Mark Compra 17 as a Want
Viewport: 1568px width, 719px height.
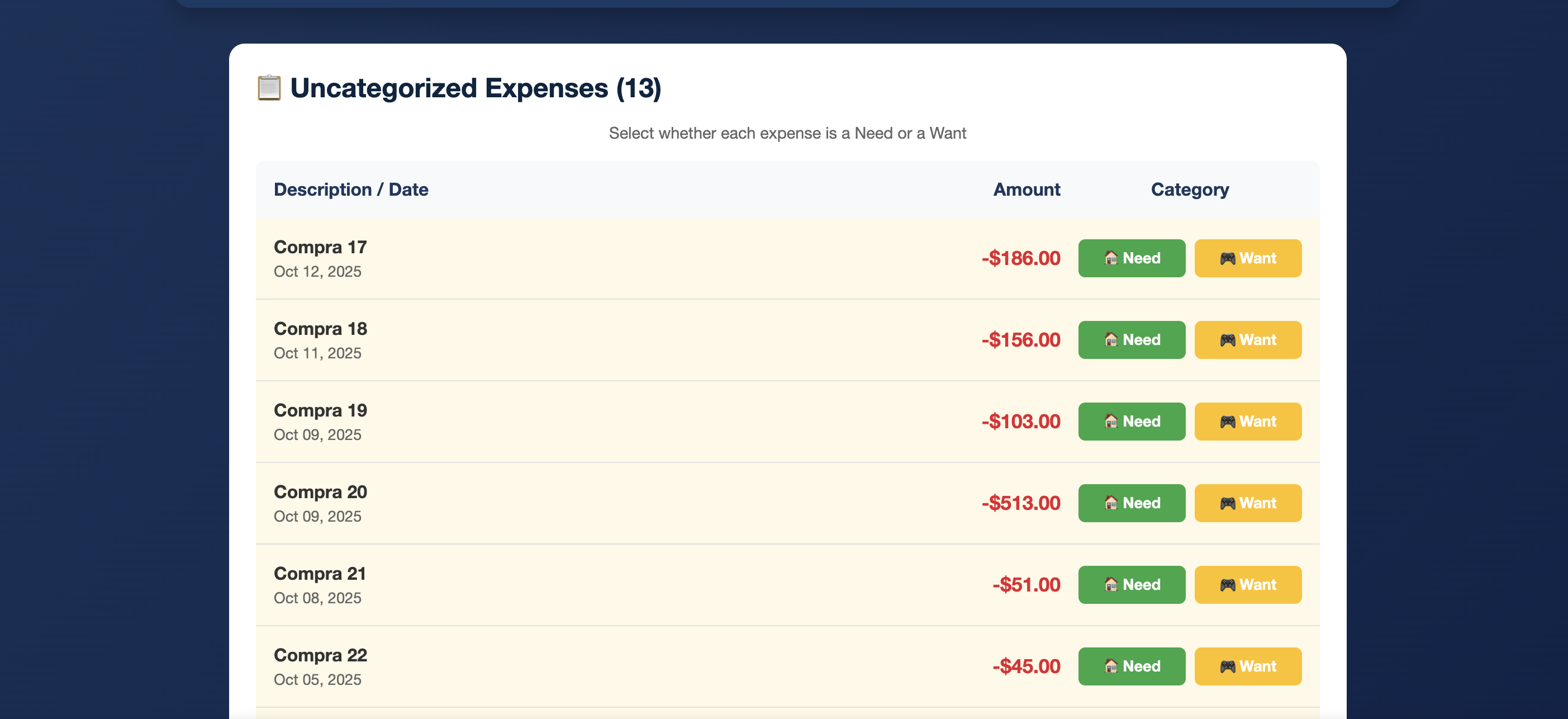click(x=1248, y=258)
